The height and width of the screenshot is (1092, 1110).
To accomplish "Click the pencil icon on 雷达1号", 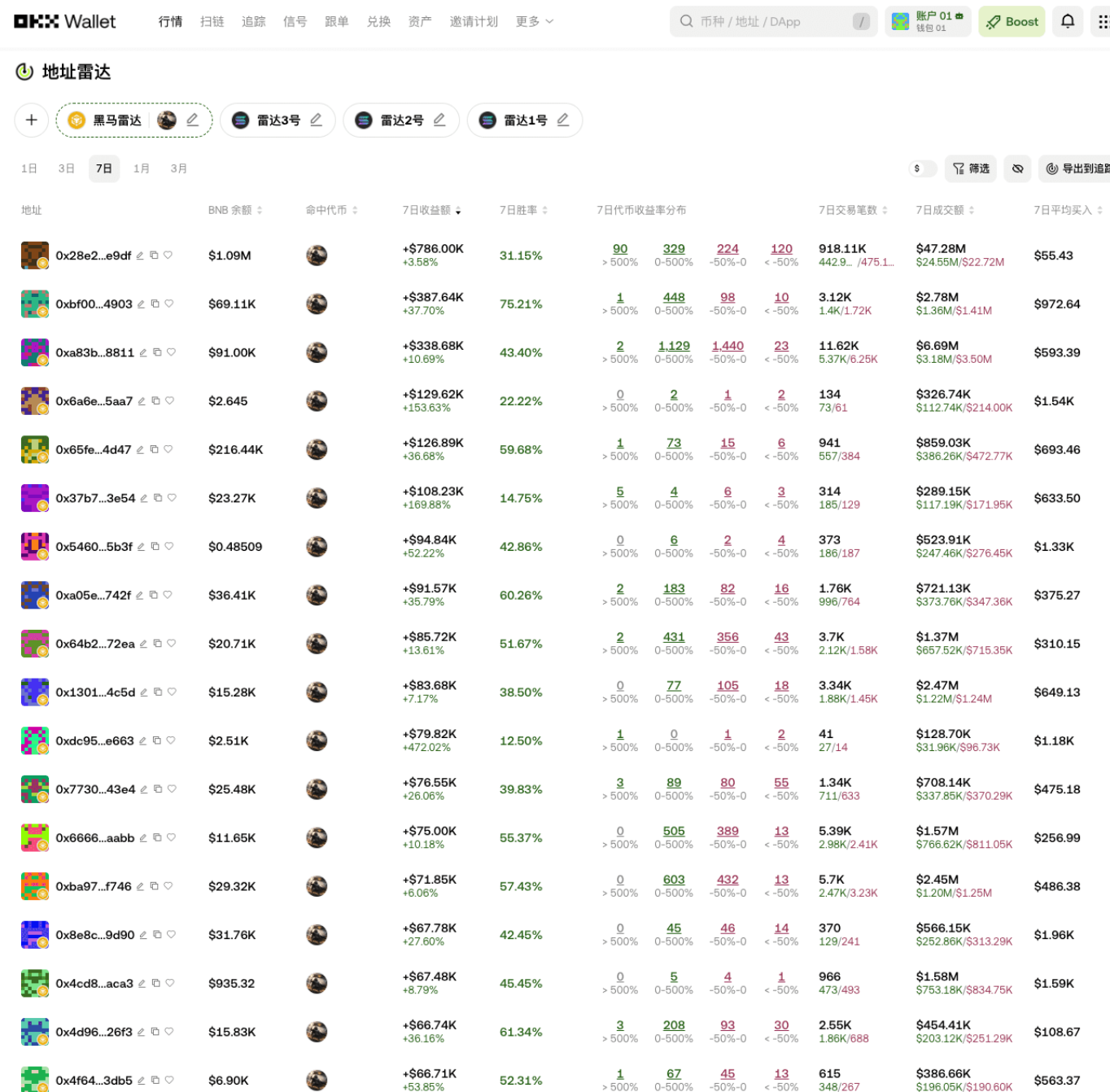I will [562, 120].
